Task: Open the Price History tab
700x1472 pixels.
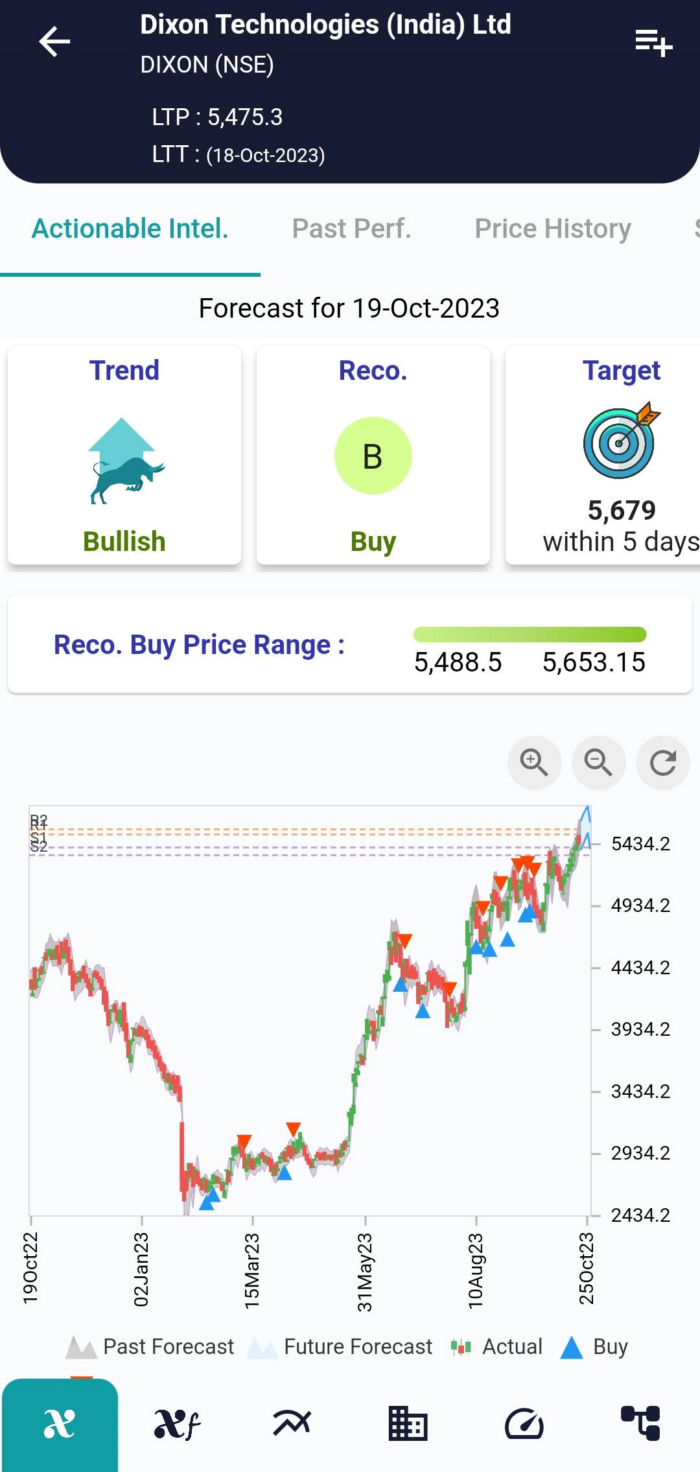Action: coord(552,228)
